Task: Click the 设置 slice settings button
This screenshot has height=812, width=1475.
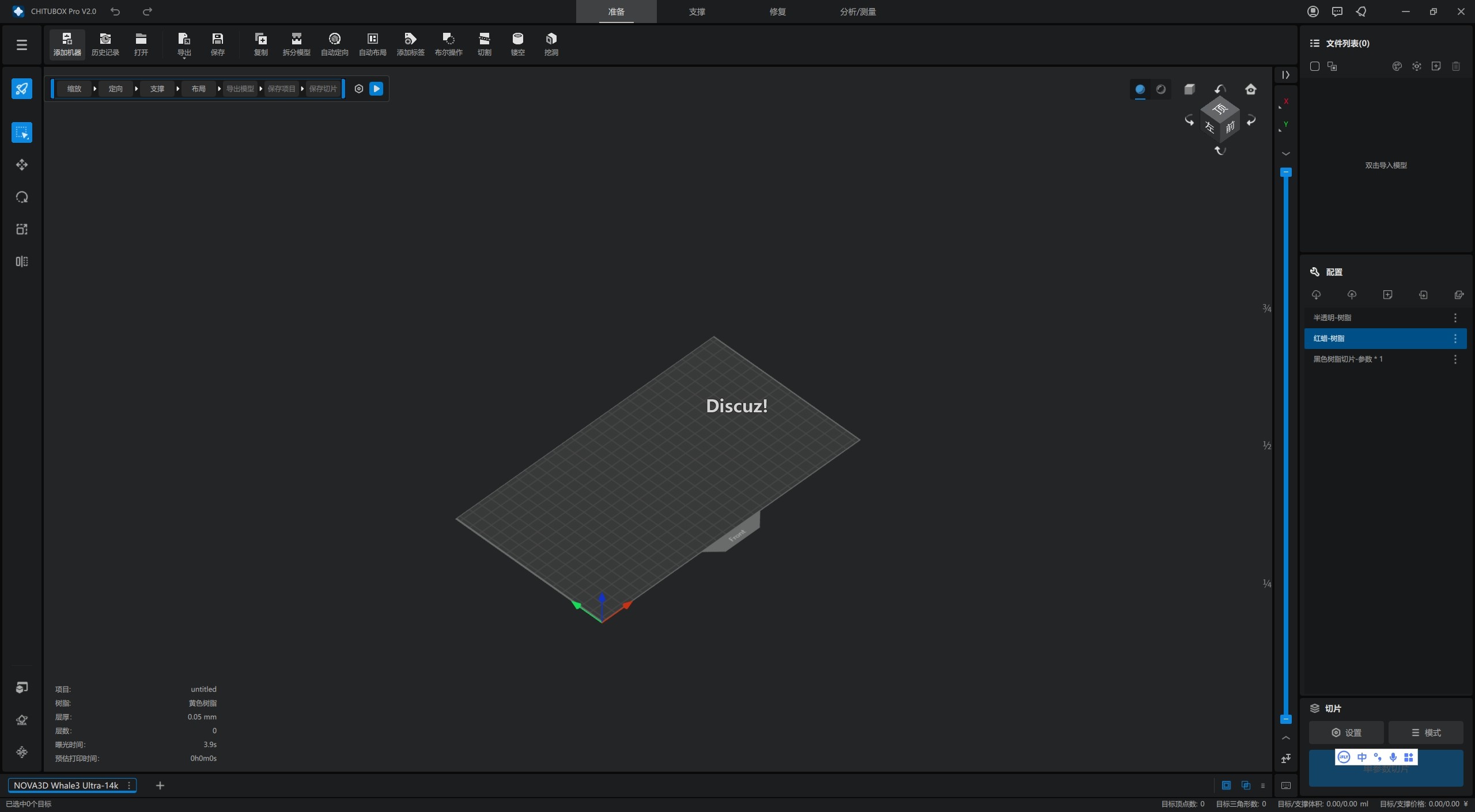Action: pyautogui.click(x=1346, y=733)
